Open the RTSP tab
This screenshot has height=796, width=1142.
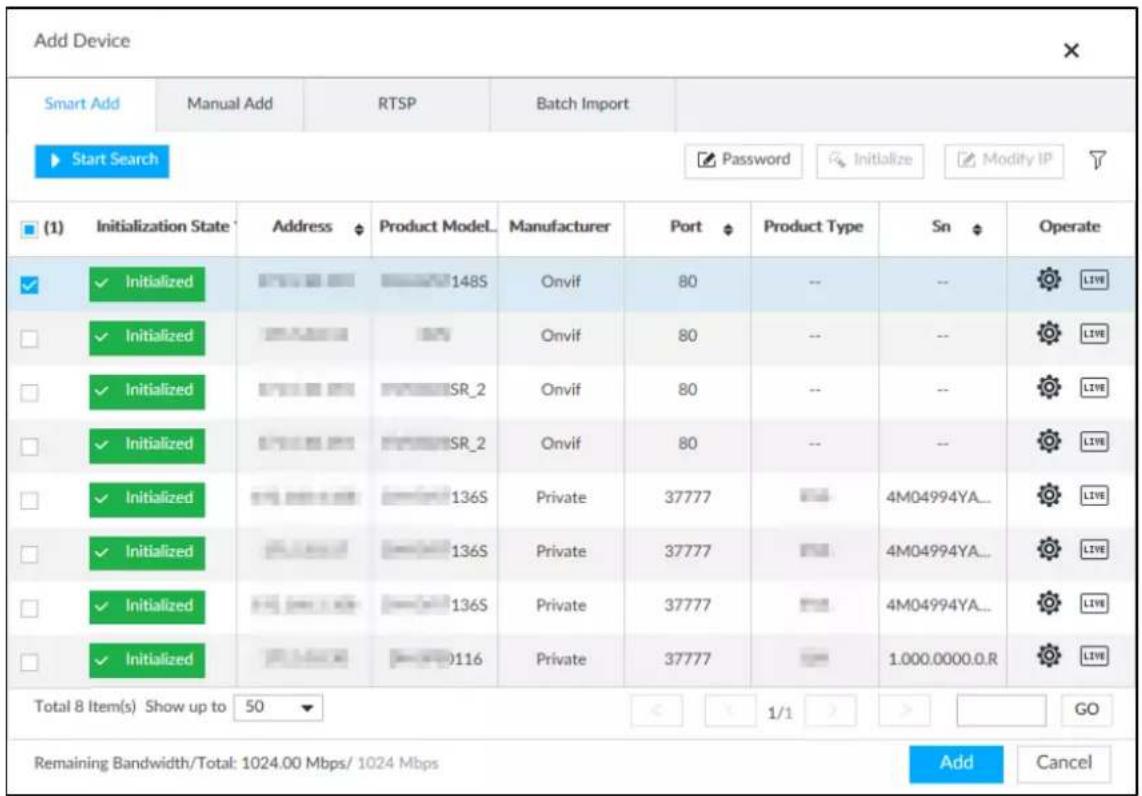click(x=397, y=103)
